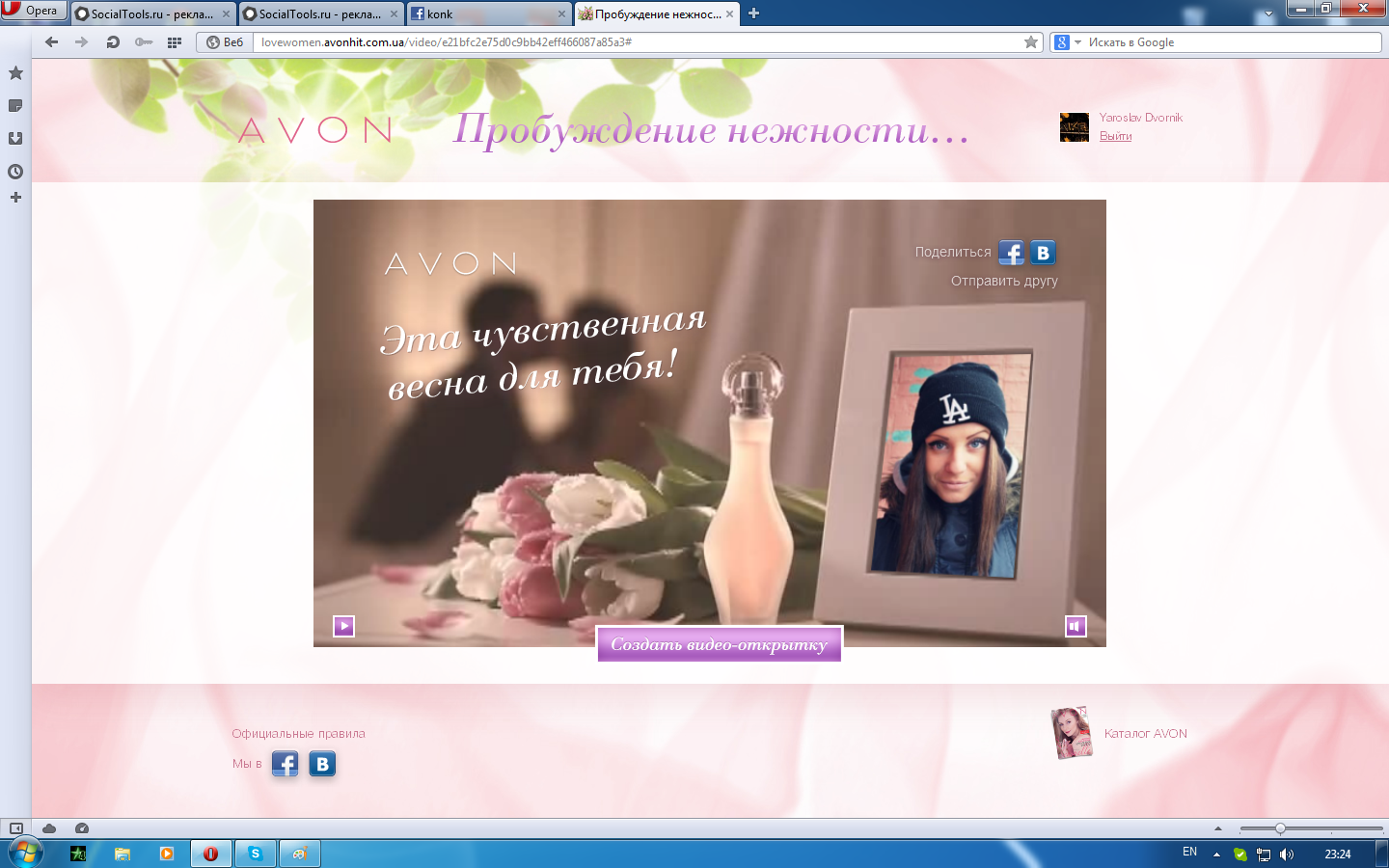Open Skype from the taskbar
The width and height of the screenshot is (1389, 868).
coord(256,854)
